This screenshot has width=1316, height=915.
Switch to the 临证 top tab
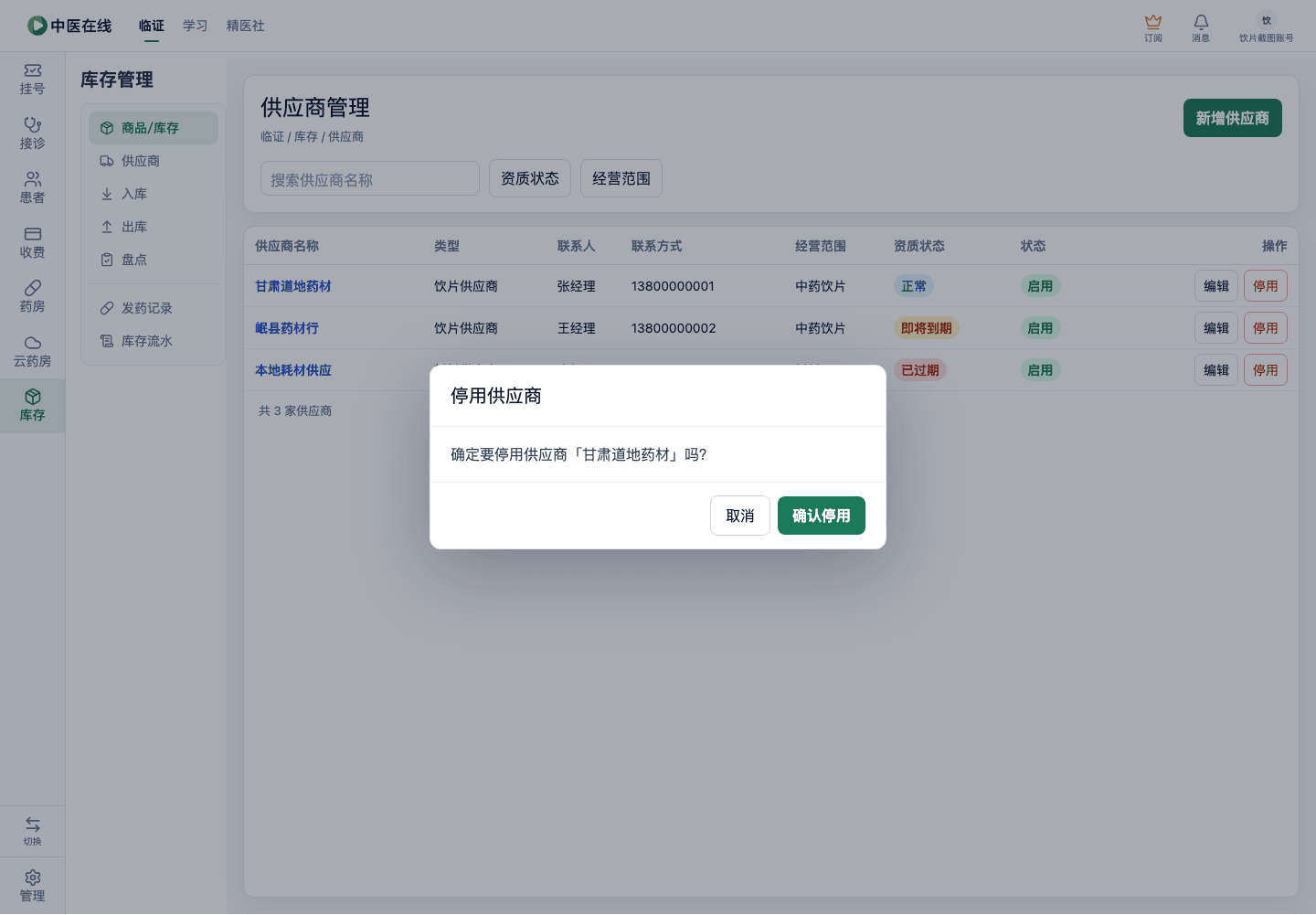[x=152, y=26]
